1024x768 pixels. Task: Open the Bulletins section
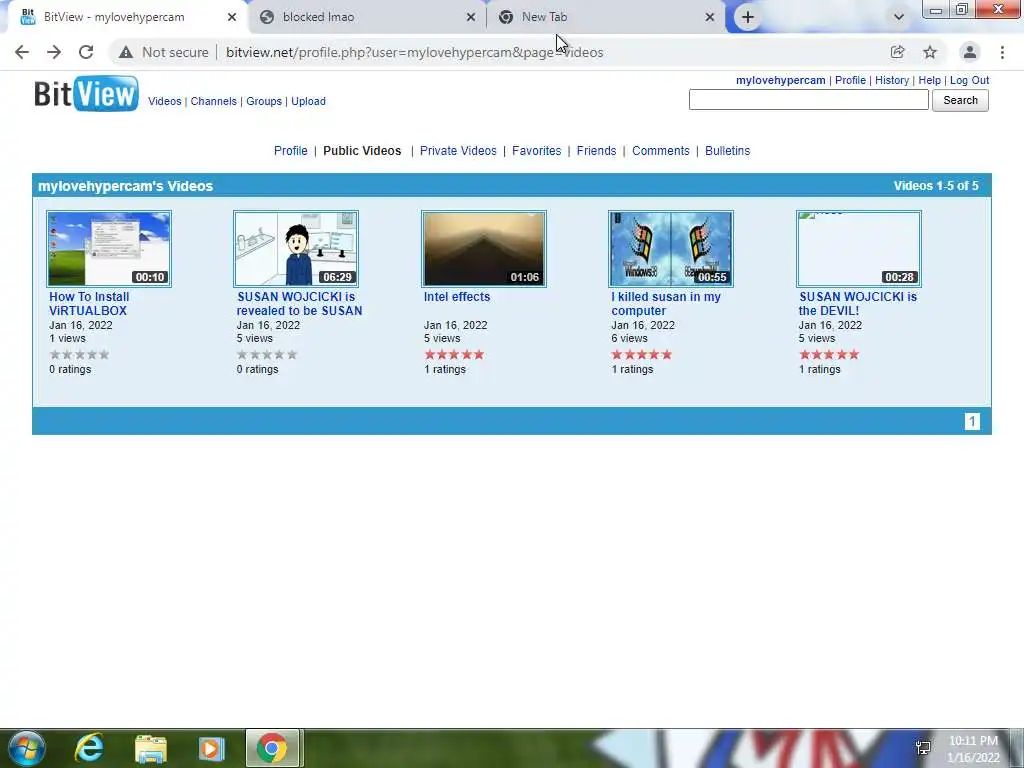click(728, 151)
